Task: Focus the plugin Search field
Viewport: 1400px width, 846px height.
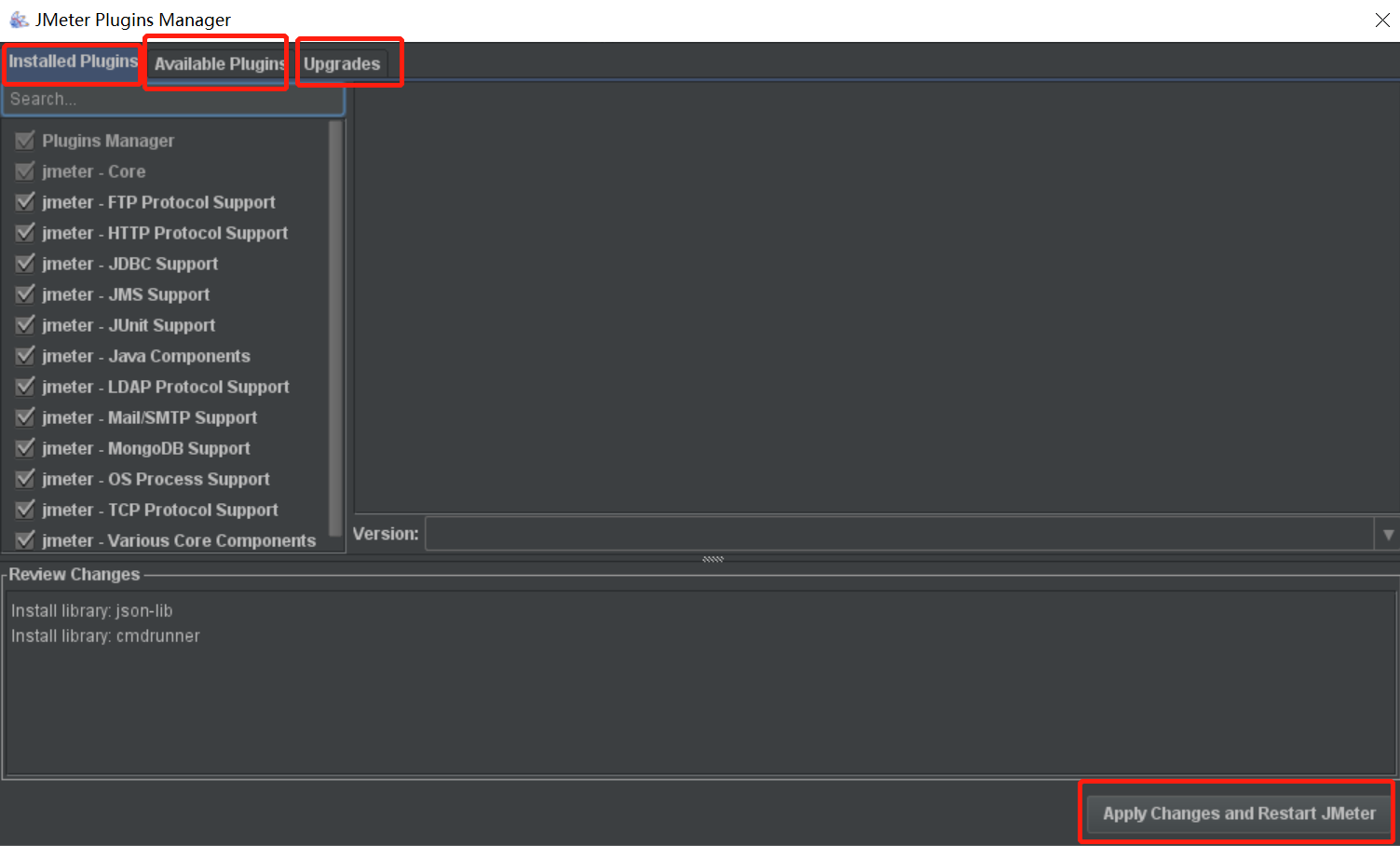Action: [173, 99]
